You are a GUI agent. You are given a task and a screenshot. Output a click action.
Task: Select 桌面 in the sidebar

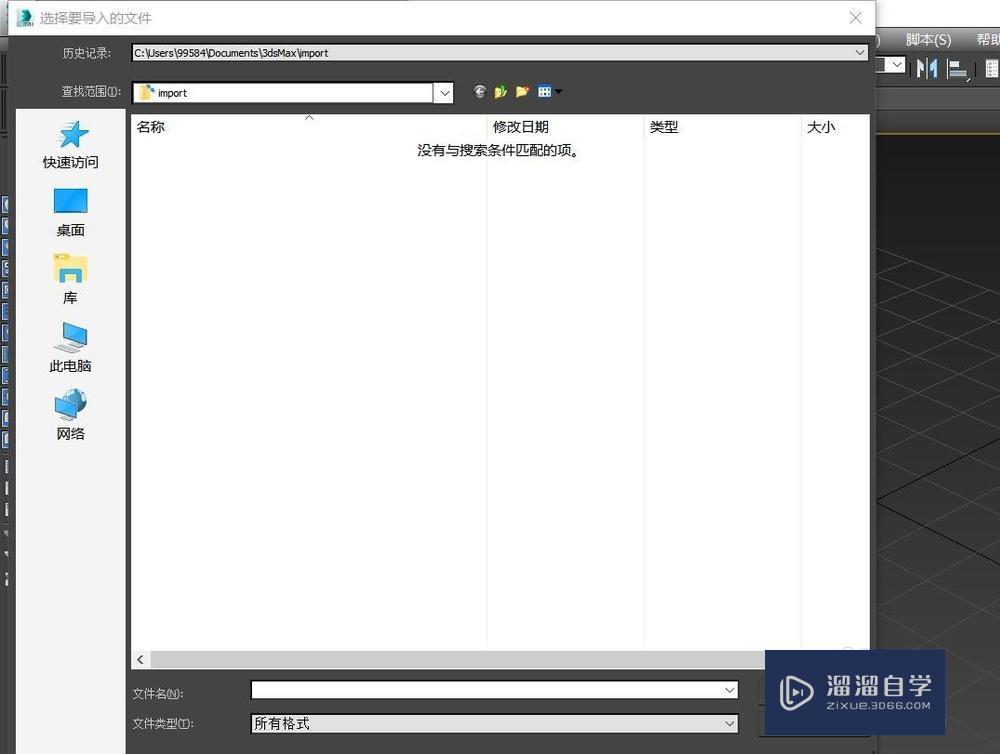point(69,211)
